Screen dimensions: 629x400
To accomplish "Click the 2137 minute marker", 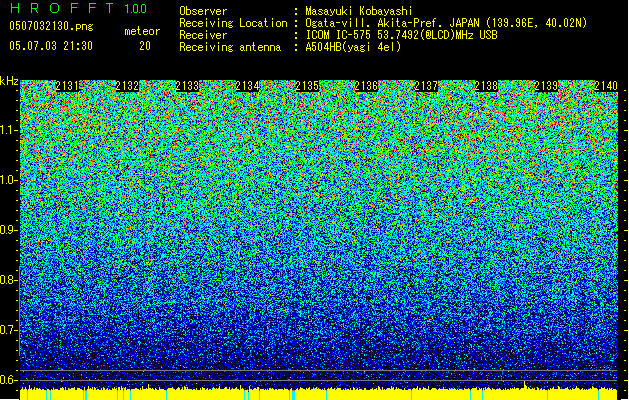I will click(426, 86).
